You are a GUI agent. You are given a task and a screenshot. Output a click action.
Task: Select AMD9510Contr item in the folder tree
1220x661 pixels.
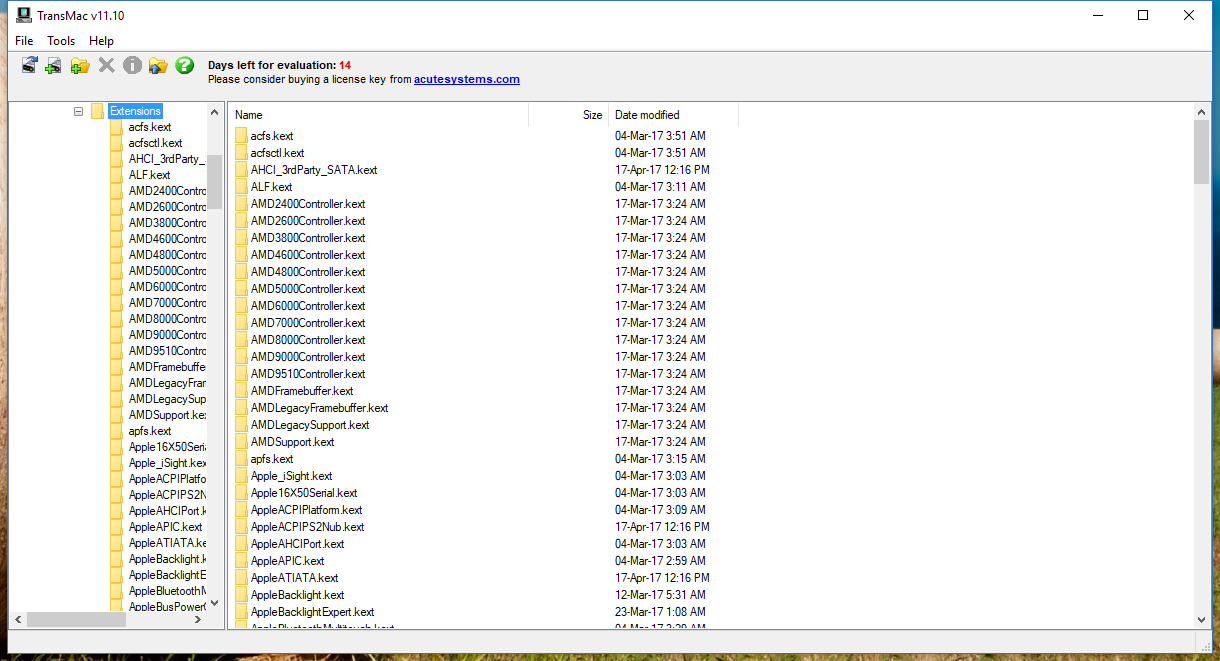tap(167, 351)
